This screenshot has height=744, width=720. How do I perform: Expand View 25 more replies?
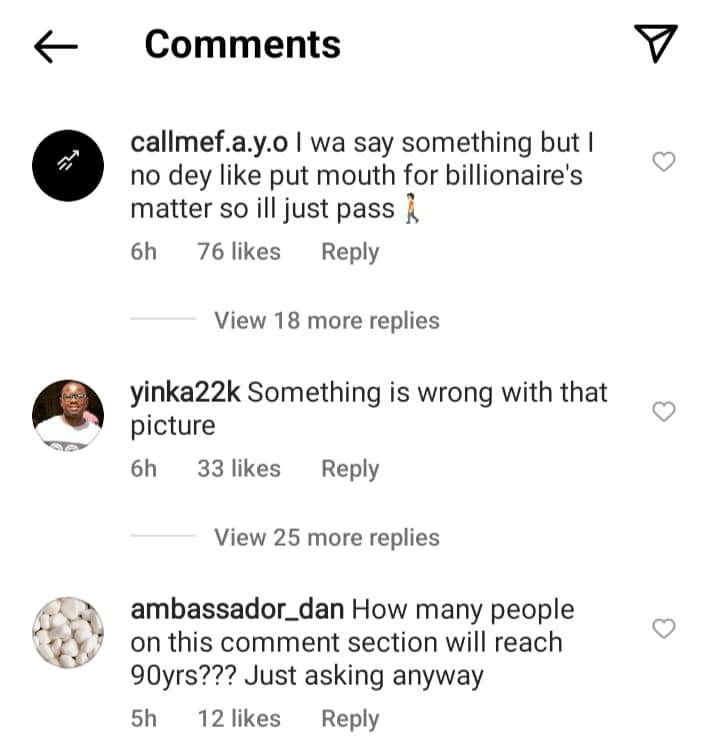[x=326, y=538]
